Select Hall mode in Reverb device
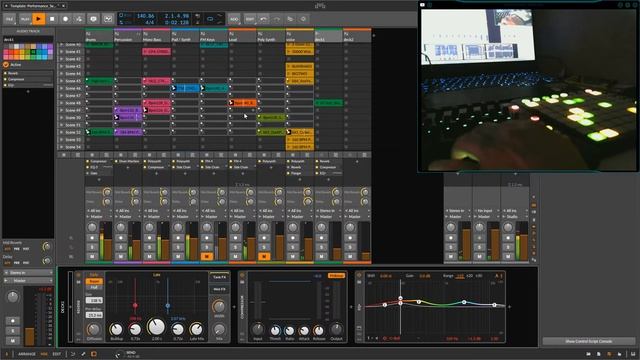Screen dimensions: 640x360 (94, 287)
